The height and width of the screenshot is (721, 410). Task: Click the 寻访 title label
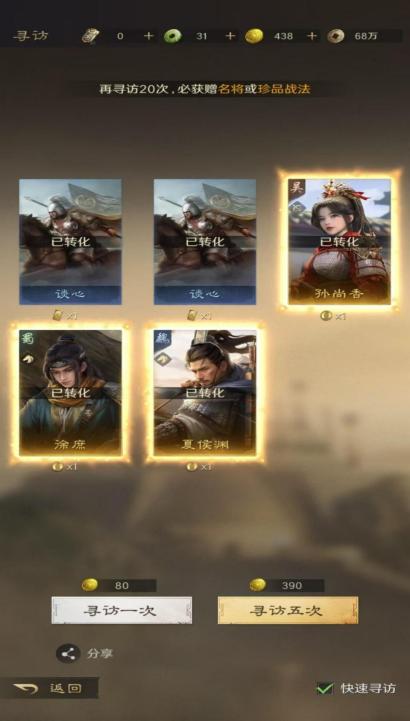point(30,36)
